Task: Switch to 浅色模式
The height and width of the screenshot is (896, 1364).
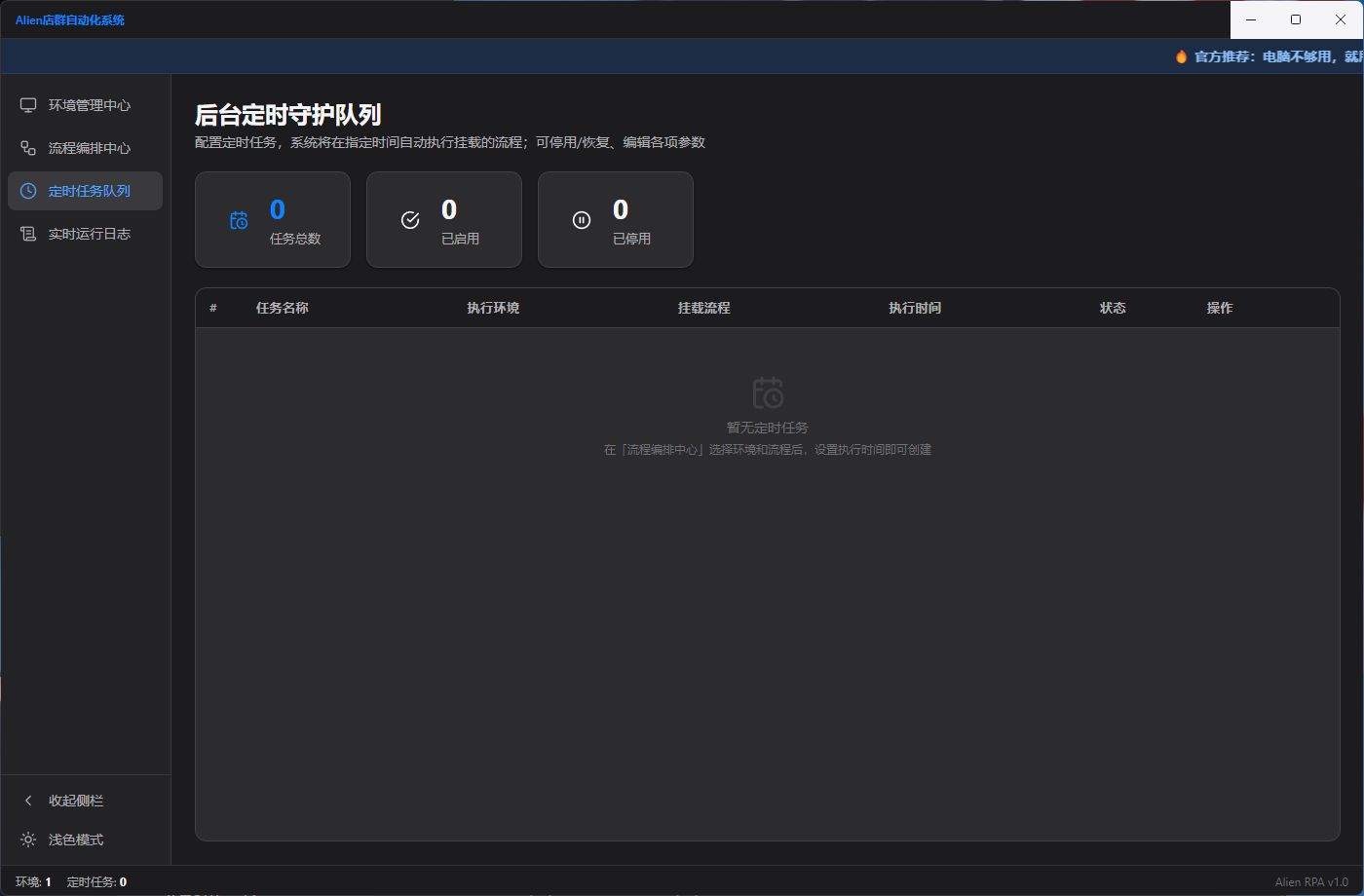Action: [x=85, y=840]
